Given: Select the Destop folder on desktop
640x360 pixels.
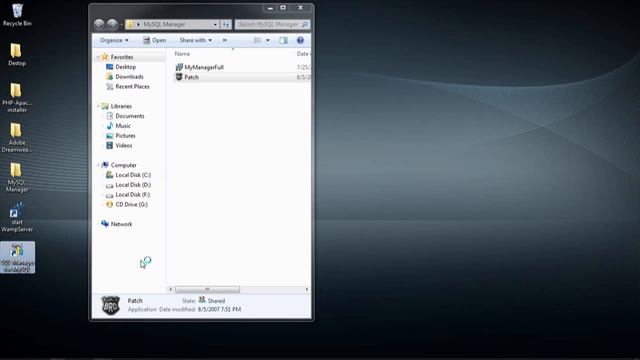Looking at the screenshot, I should click(17, 54).
